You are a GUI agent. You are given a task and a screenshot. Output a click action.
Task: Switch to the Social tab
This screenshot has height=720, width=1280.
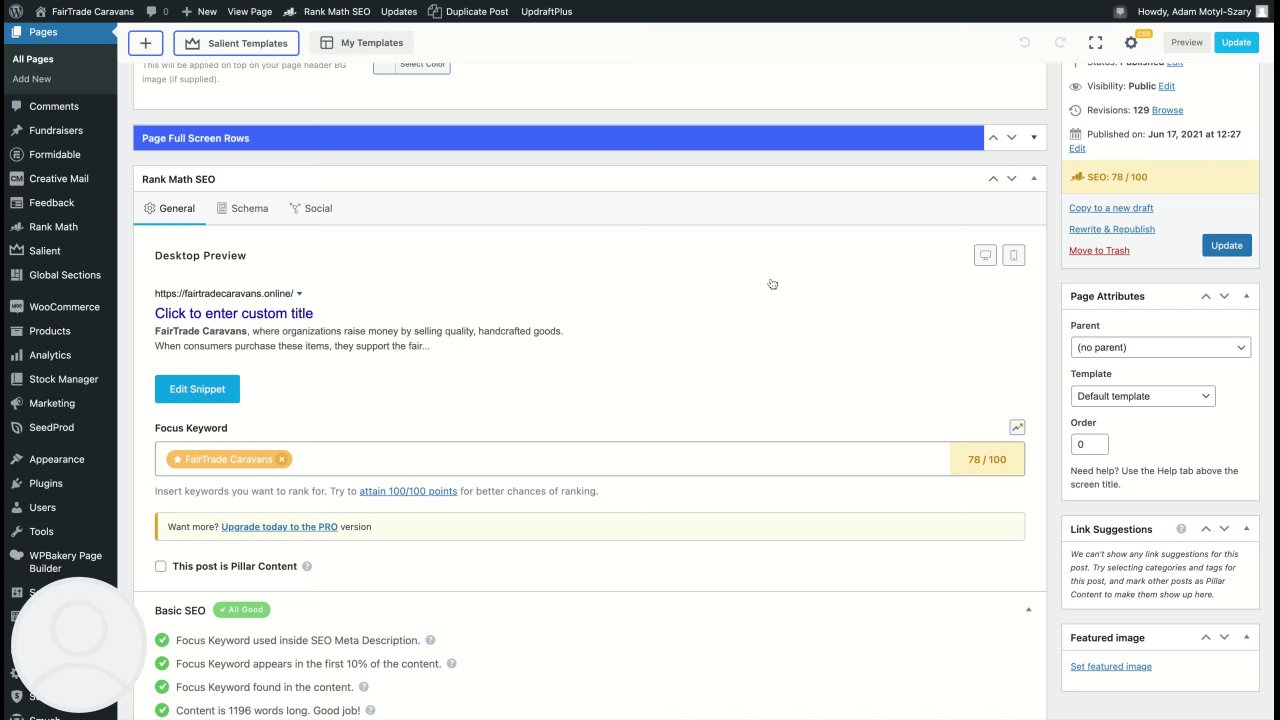tap(310, 208)
